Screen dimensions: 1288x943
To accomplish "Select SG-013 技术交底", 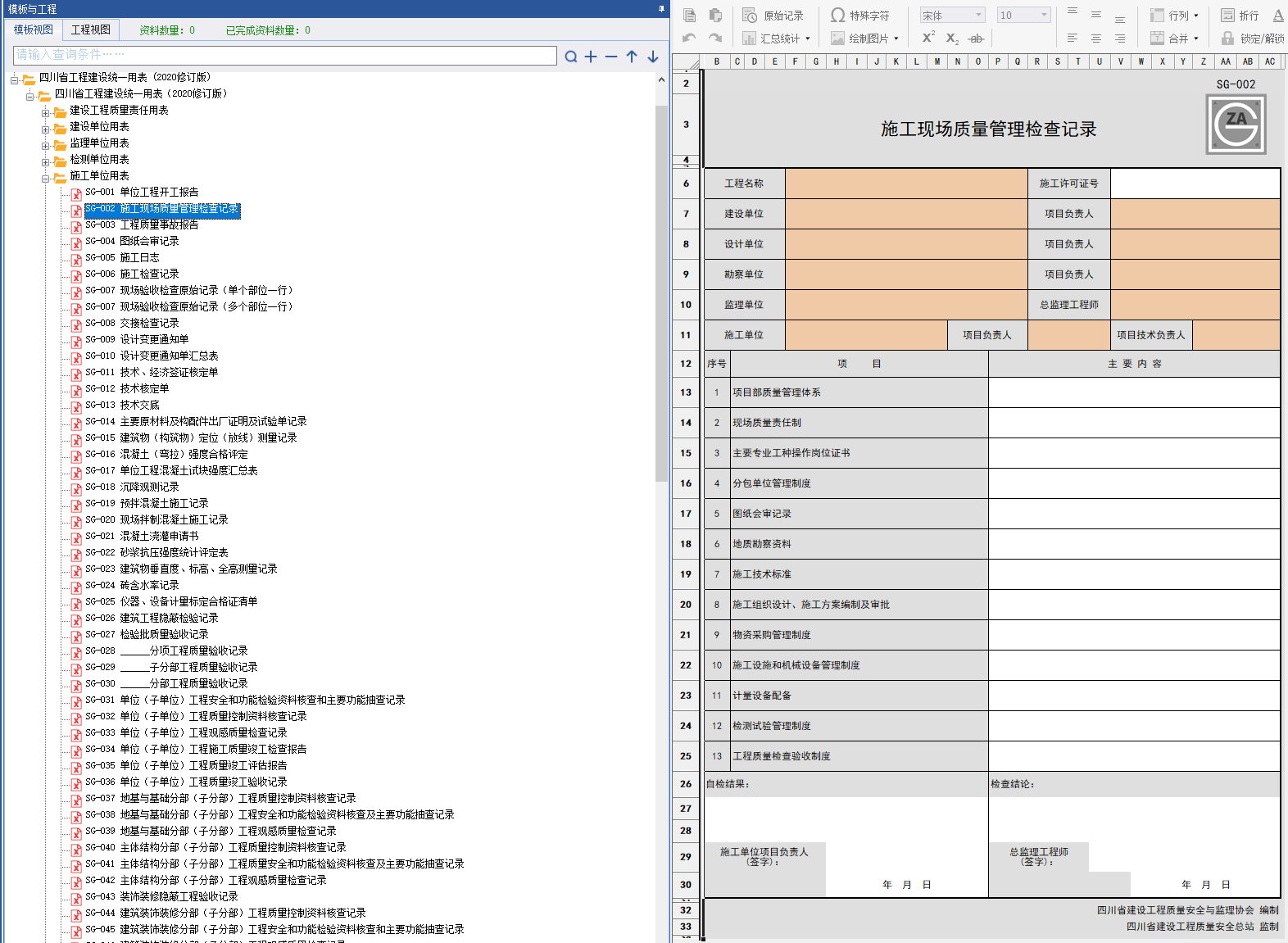I will click(122, 405).
